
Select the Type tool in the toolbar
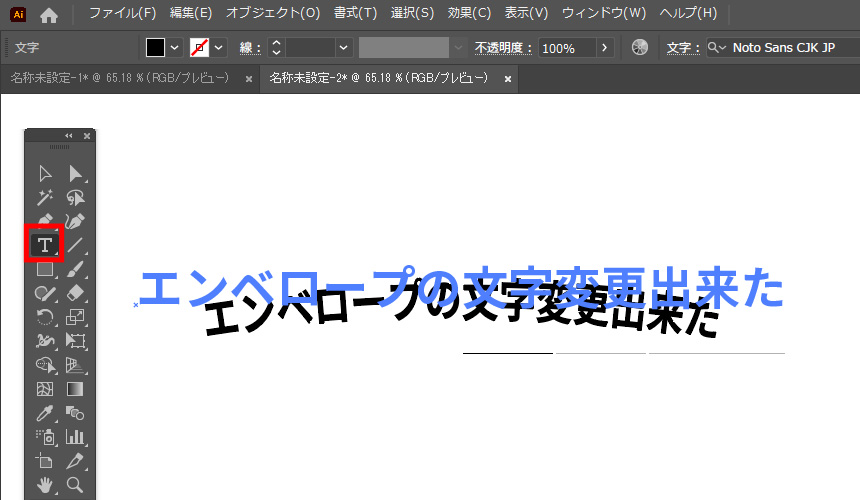44,245
